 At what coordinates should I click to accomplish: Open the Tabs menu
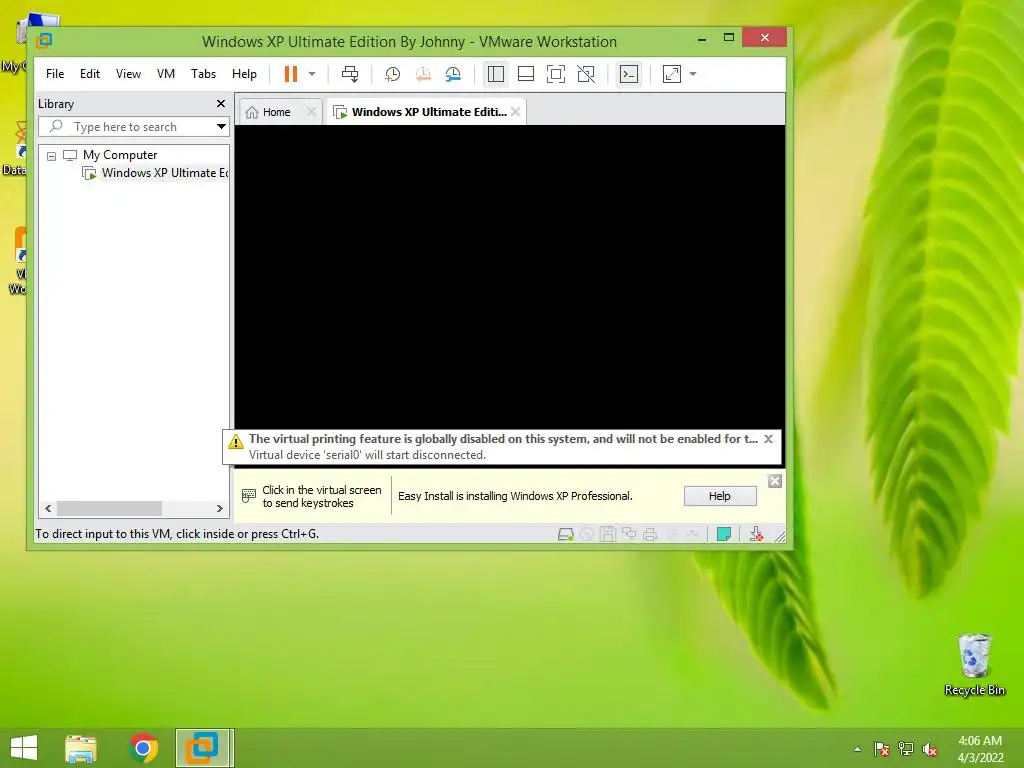pyautogui.click(x=203, y=74)
